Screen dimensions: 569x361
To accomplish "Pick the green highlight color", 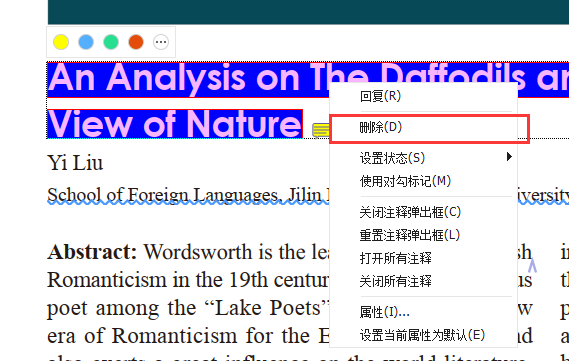I will pos(111,42).
